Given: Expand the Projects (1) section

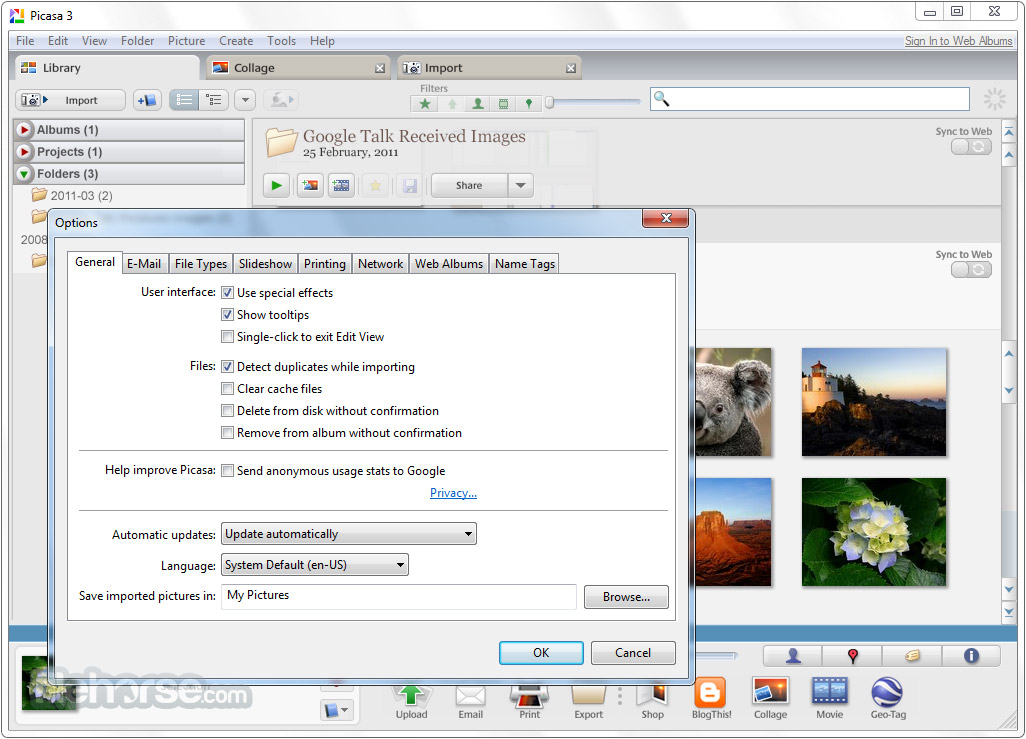Looking at the screenshot, I should point(25,152).
